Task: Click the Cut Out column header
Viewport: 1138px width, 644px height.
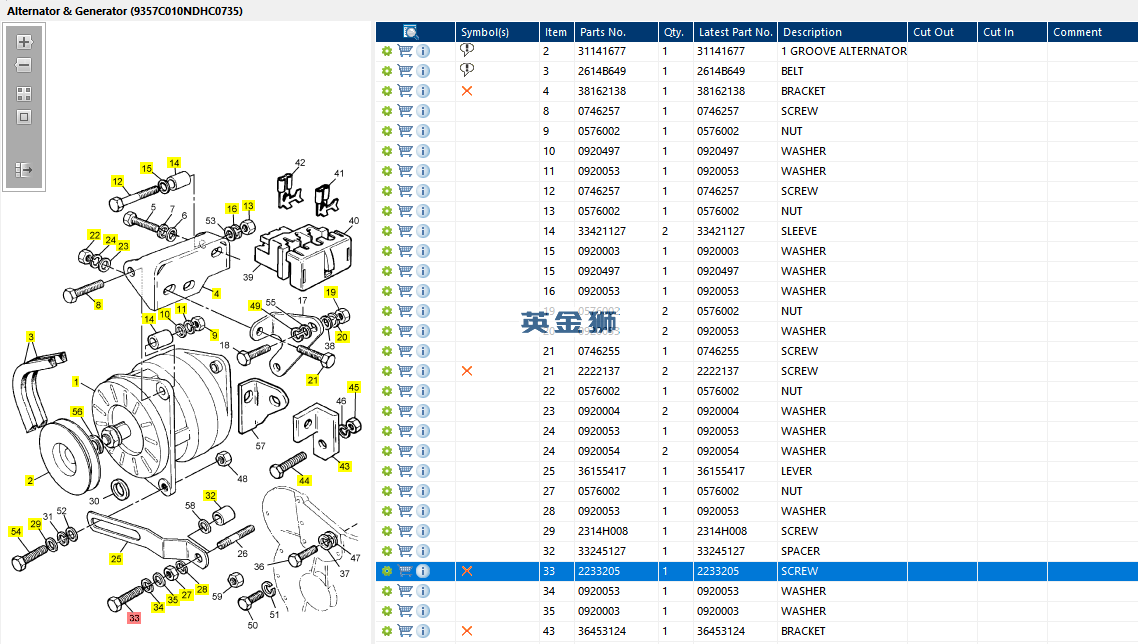Action: point(942,32)
